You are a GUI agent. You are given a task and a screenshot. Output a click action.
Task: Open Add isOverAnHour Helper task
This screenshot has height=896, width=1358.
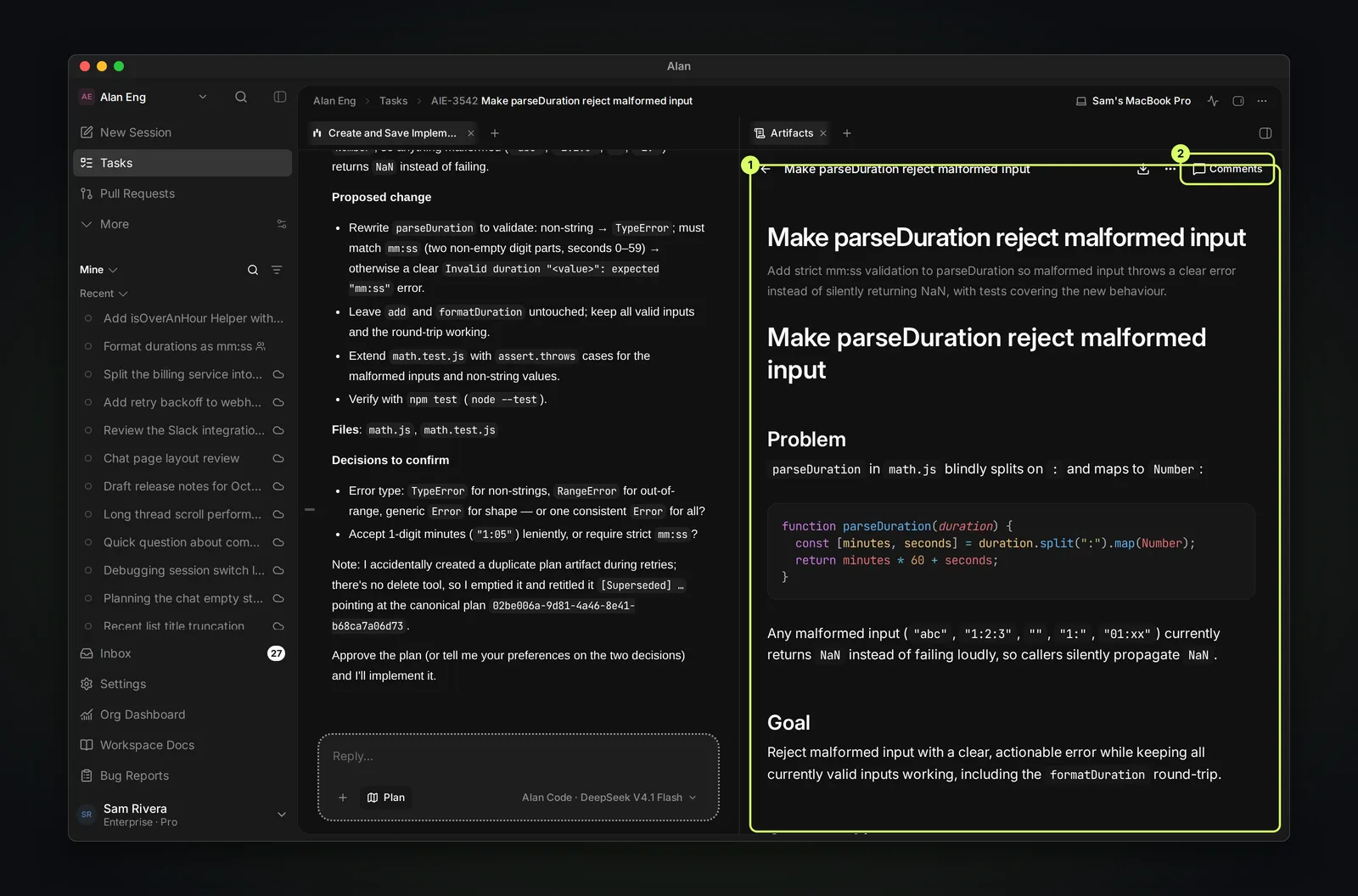click(x=182, y=318)
